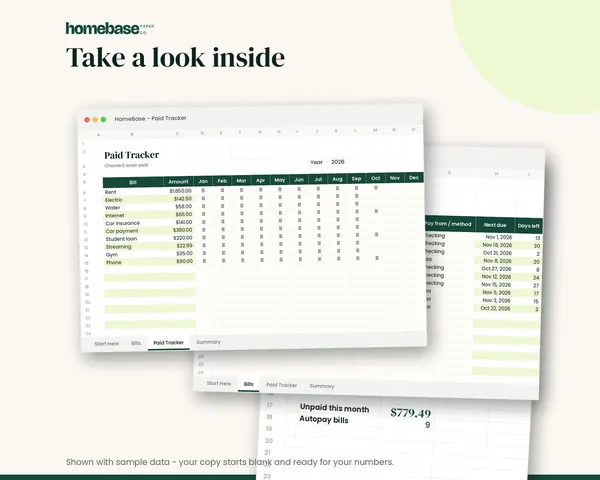Click the red close dot on Paid Tracker window

tap(87, 120)
